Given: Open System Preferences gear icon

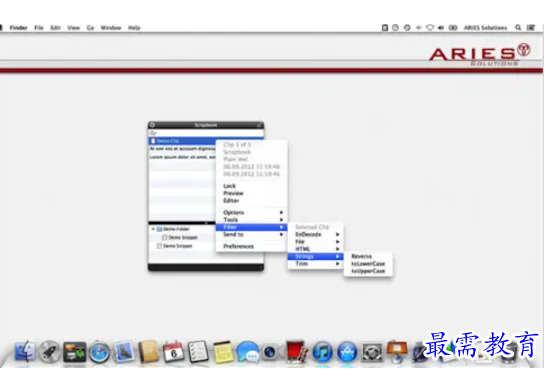Looking at the screenshot, I should pos(372,351).
